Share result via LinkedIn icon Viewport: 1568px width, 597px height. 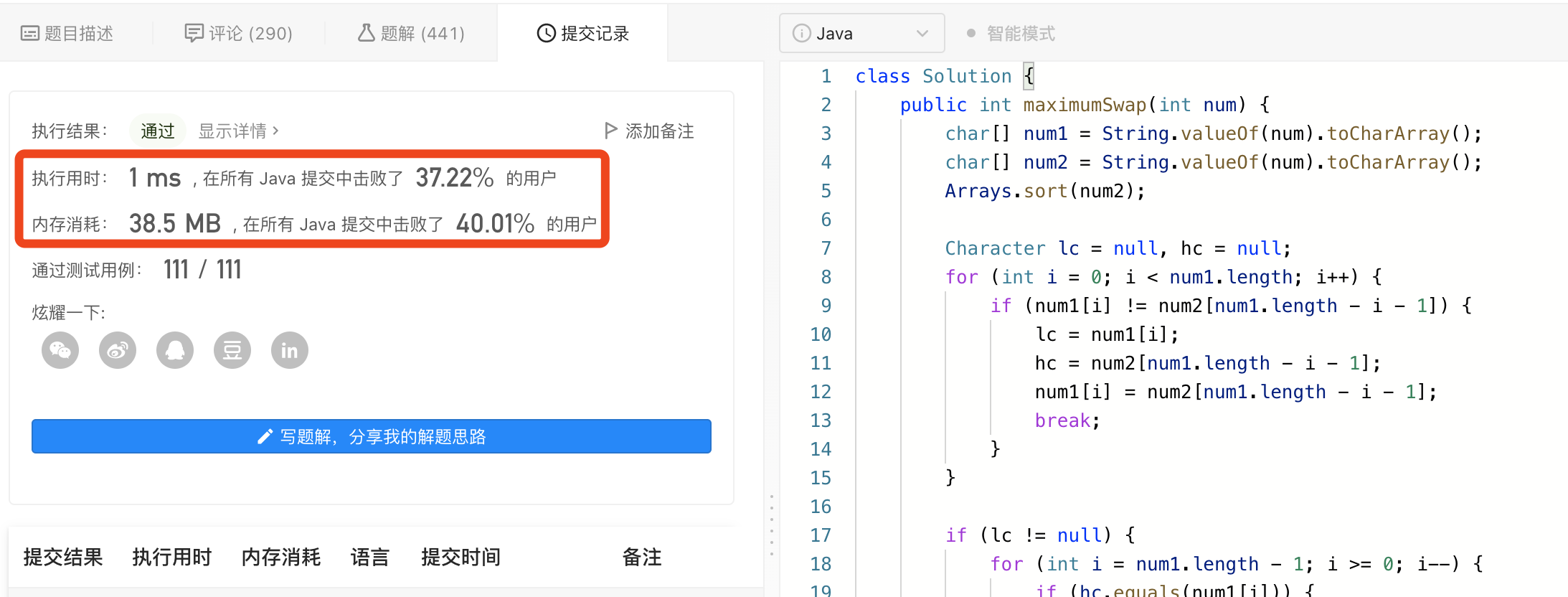click(290, 350)
